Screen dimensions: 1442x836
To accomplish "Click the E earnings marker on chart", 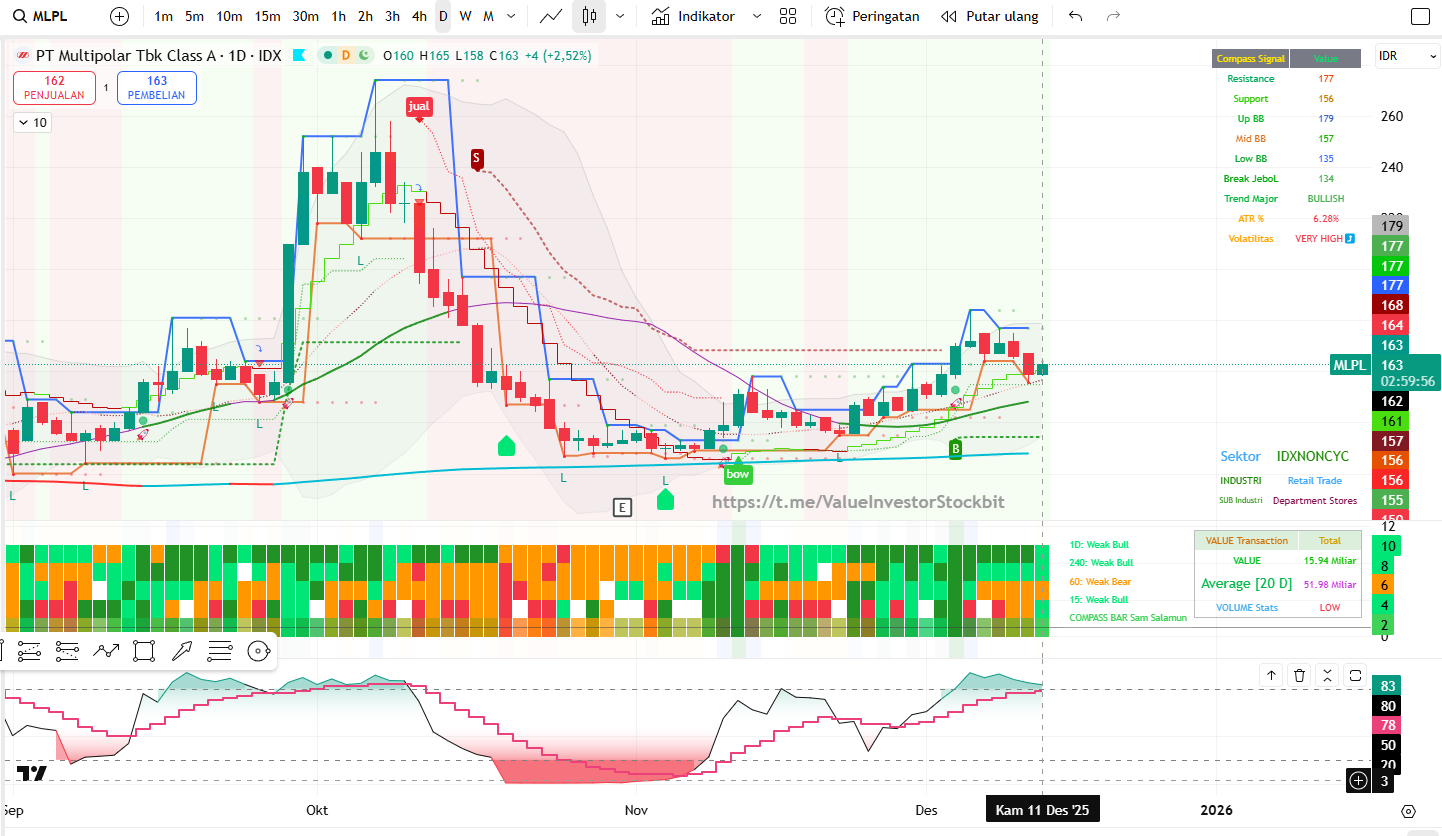I will (622, 507).
